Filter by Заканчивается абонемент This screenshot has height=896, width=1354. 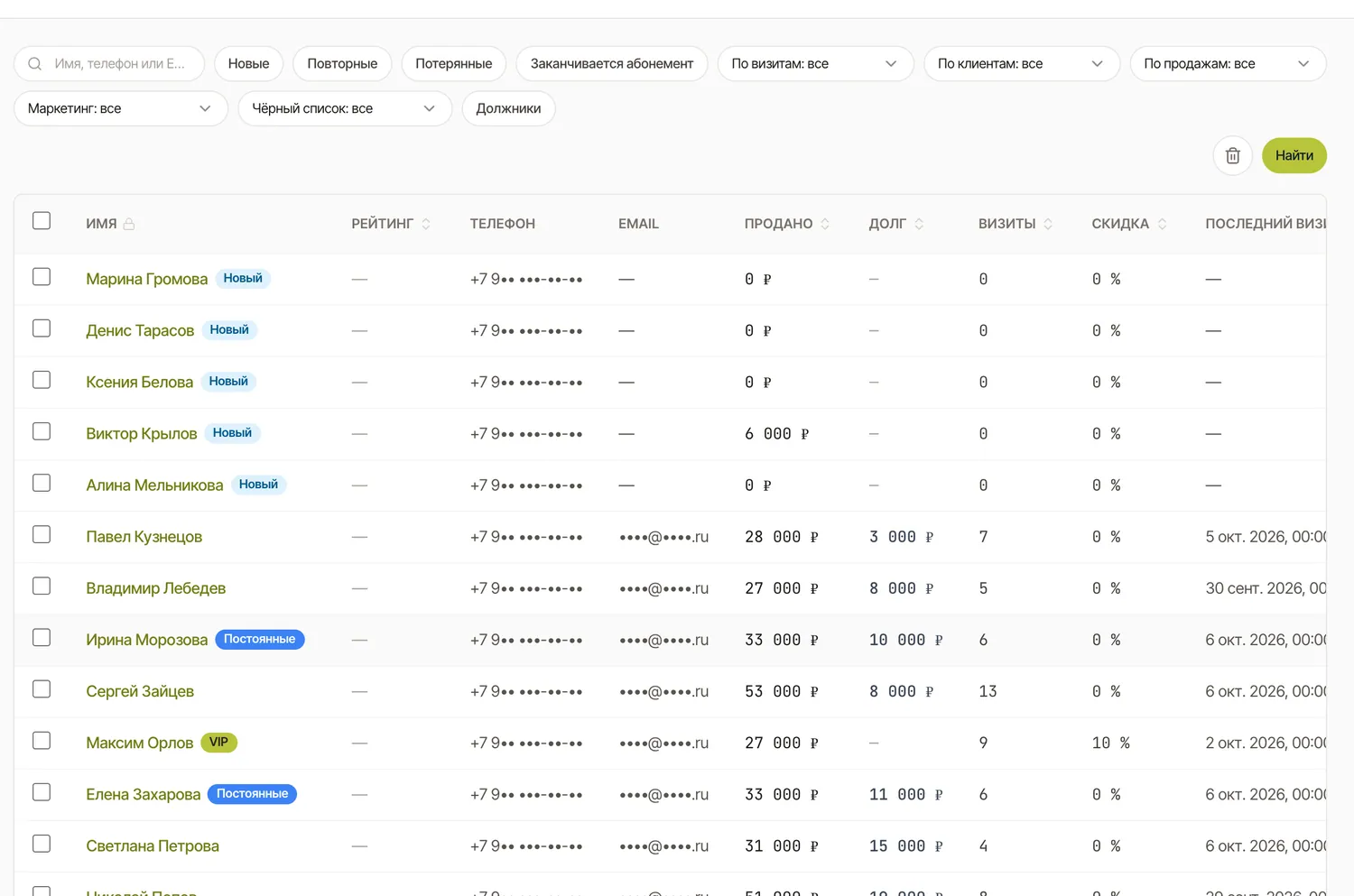pyautogui.click(x=612, y=64)
